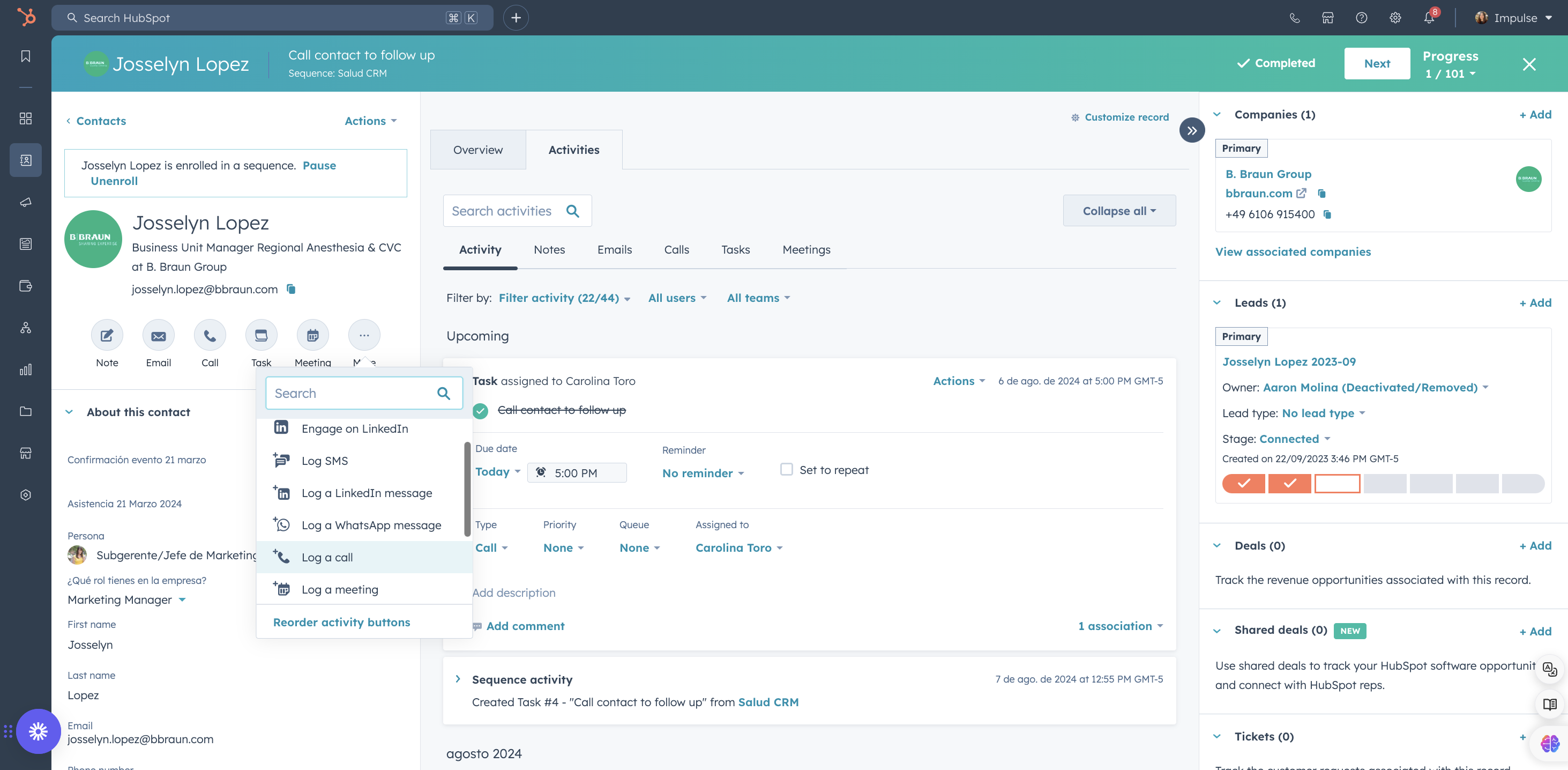Copy the company phone +49 6106 915400
1568x770 pixels.
(x=1327, y=214)
